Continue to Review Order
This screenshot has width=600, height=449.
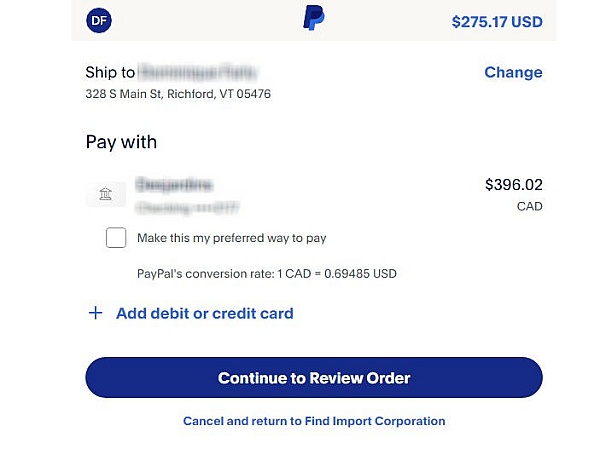[x=314, y=378]
